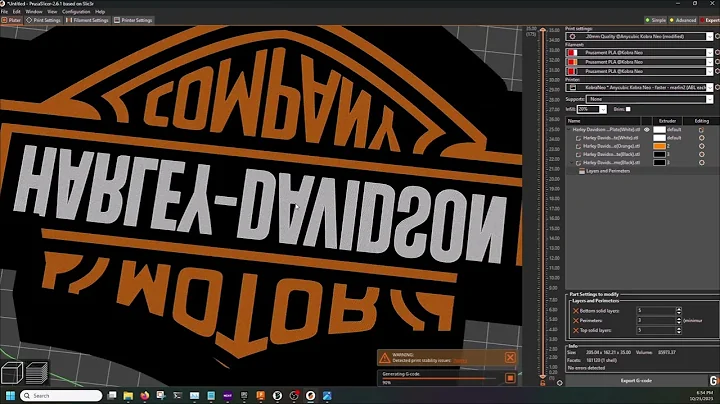Click the first filament color swatch

click(572, 52)
